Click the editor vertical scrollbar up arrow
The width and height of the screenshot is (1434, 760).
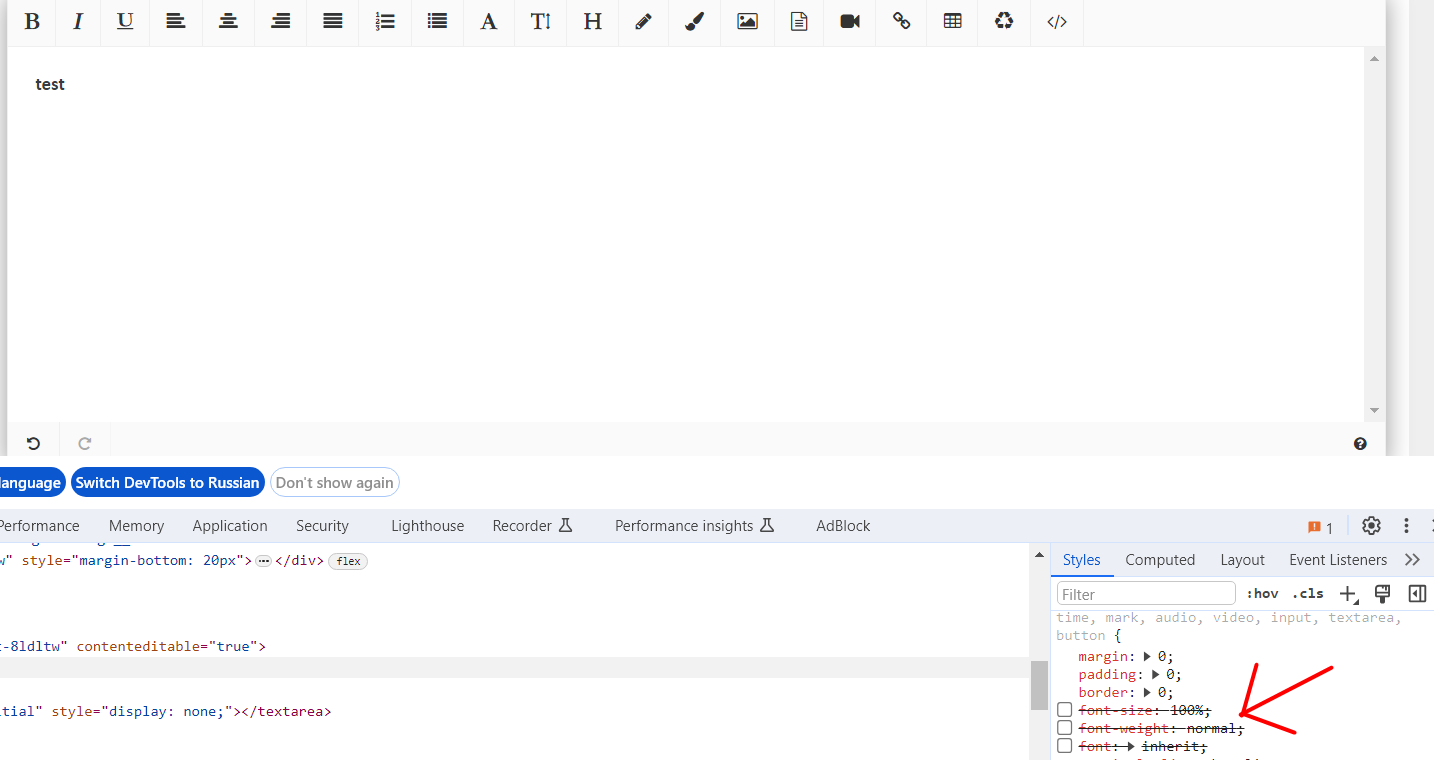coord(1374,59)
